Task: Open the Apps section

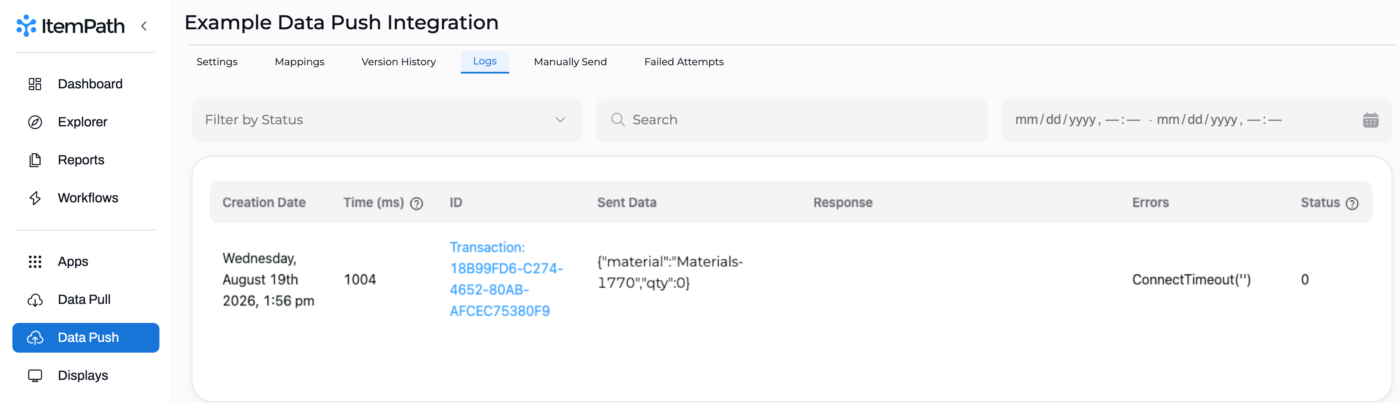Action: point(85,262)
